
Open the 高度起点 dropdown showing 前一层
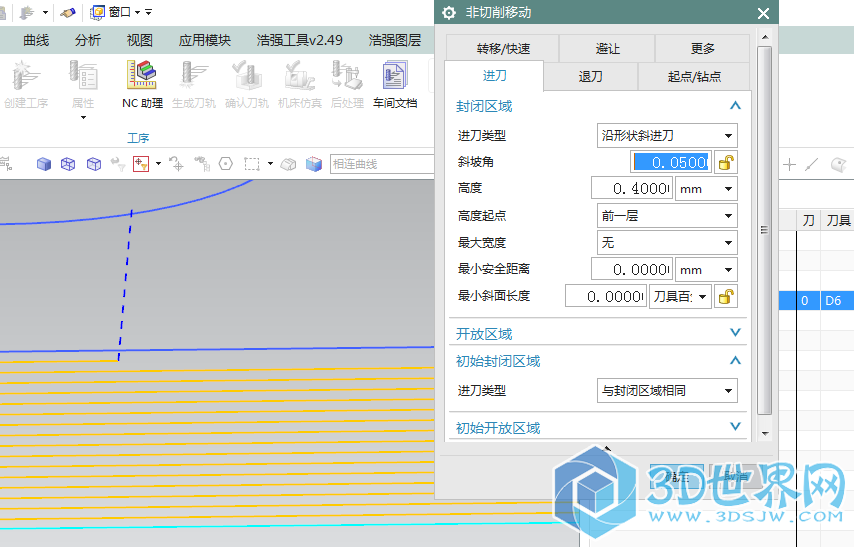pos(667,216)
